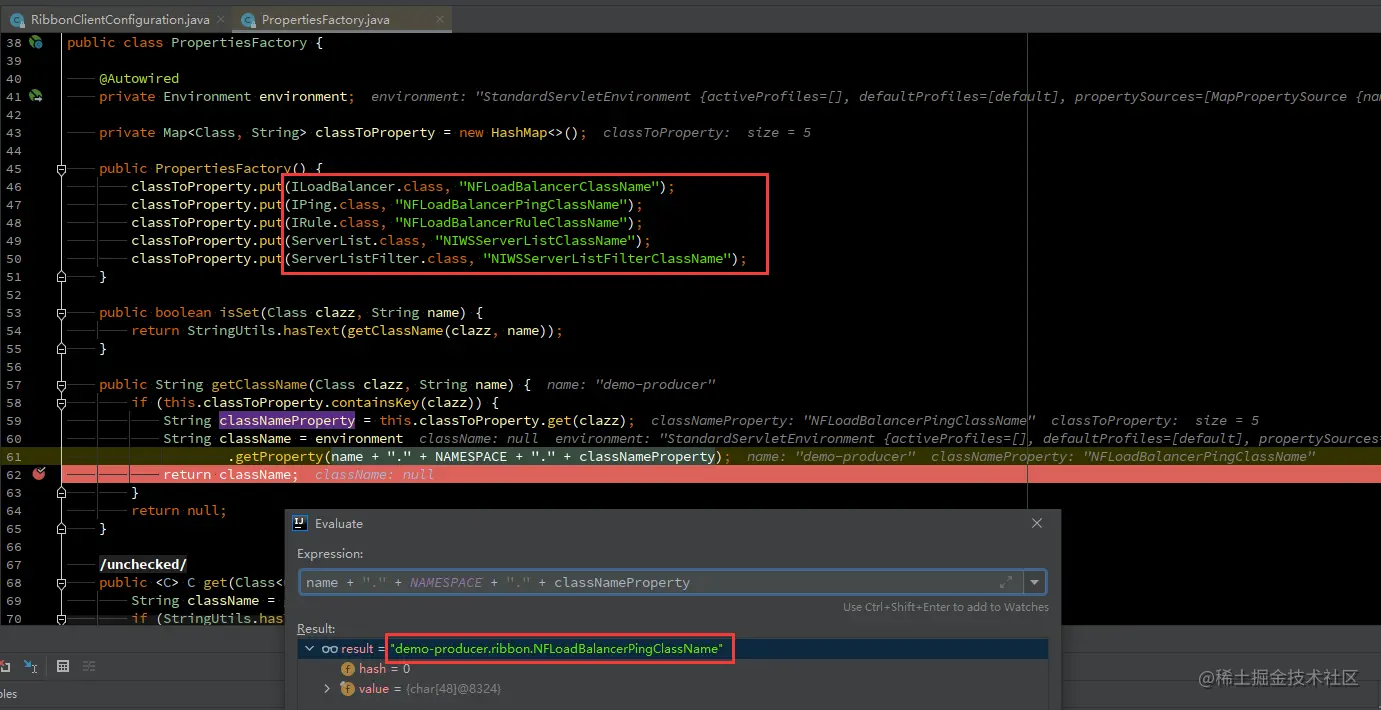Close the Evaluate dialog
Screen dimensions: 1381x710
point(1037,523)
